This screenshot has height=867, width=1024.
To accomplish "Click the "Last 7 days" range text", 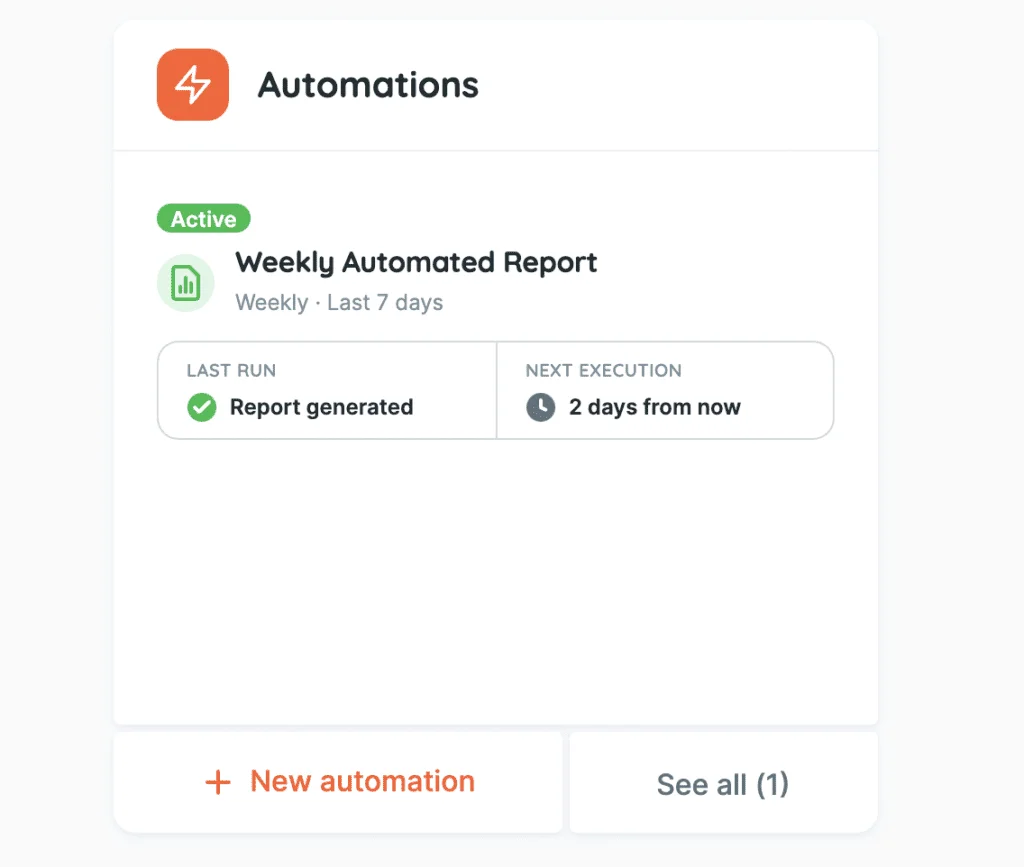I will (x=385, y=302).
